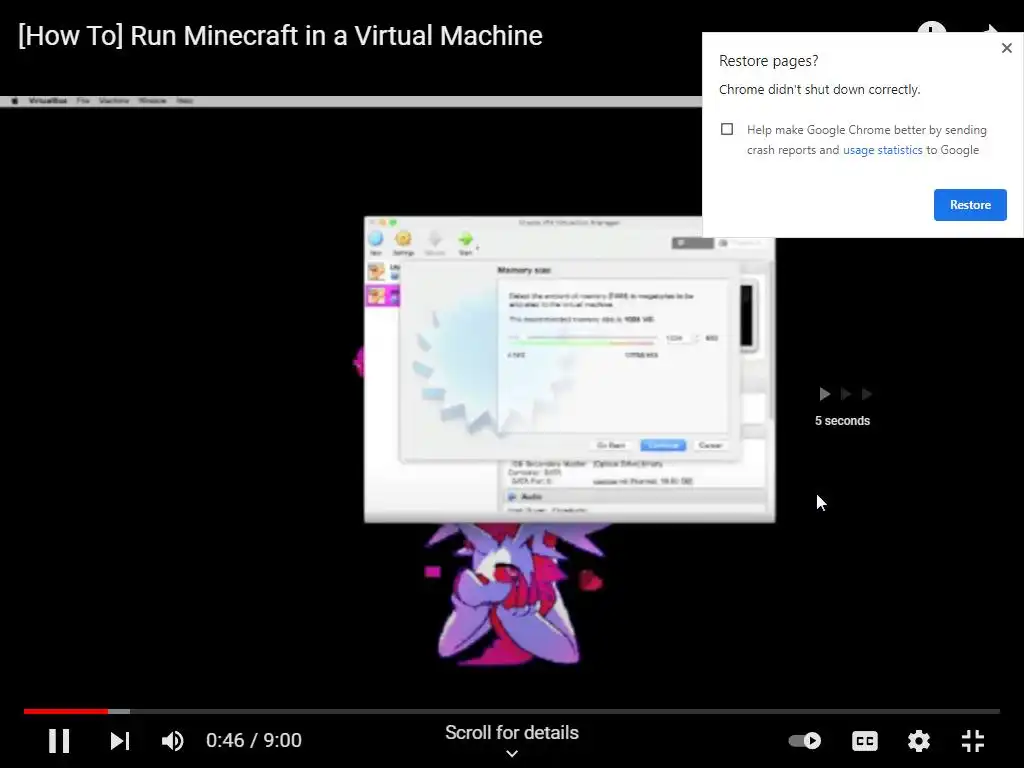Click the 0:46 / 9:00 time display
1024x768 pixels.
click(253, 741)
